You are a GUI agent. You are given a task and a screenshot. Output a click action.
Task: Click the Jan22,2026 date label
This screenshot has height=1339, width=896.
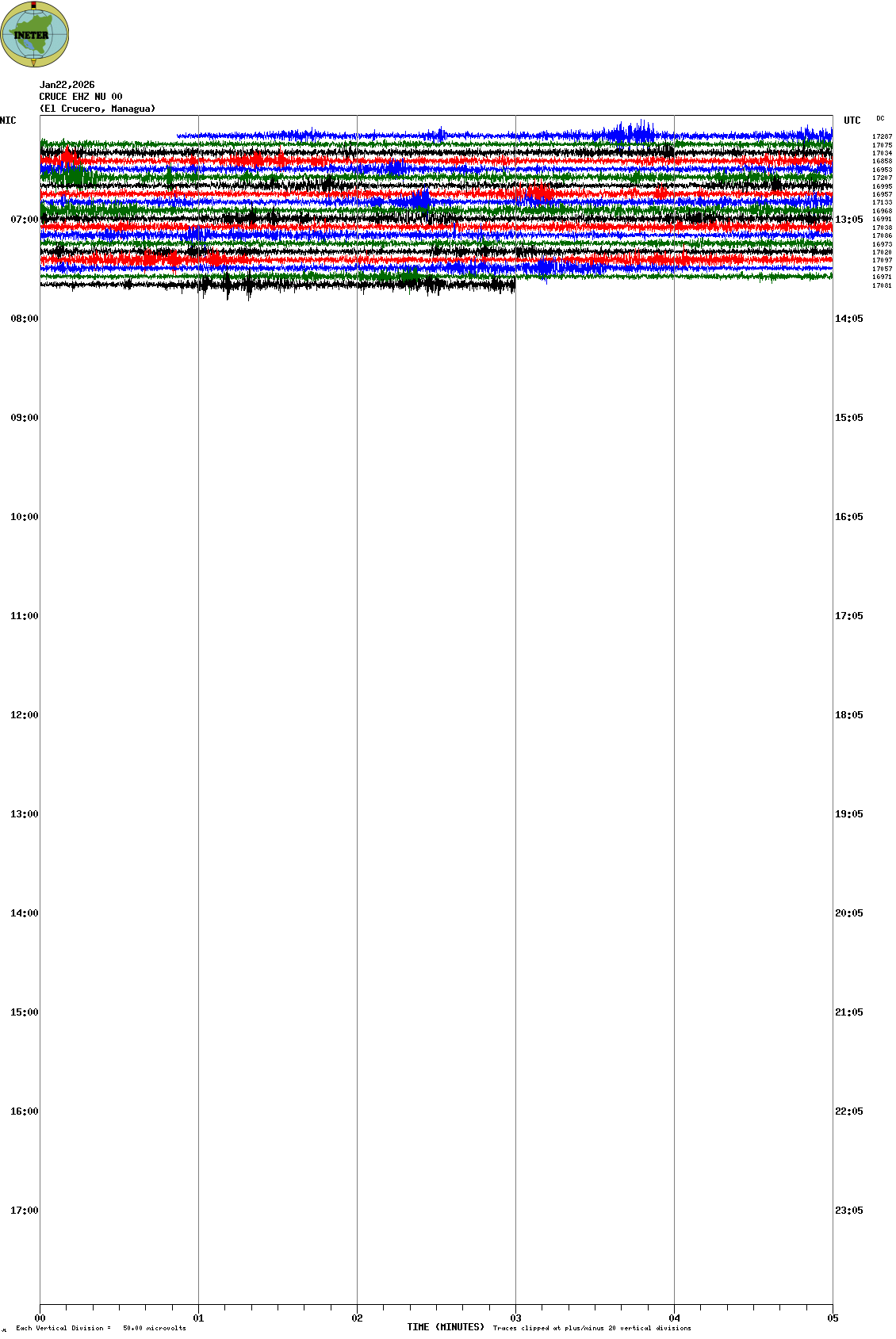(x=67, y=85)
